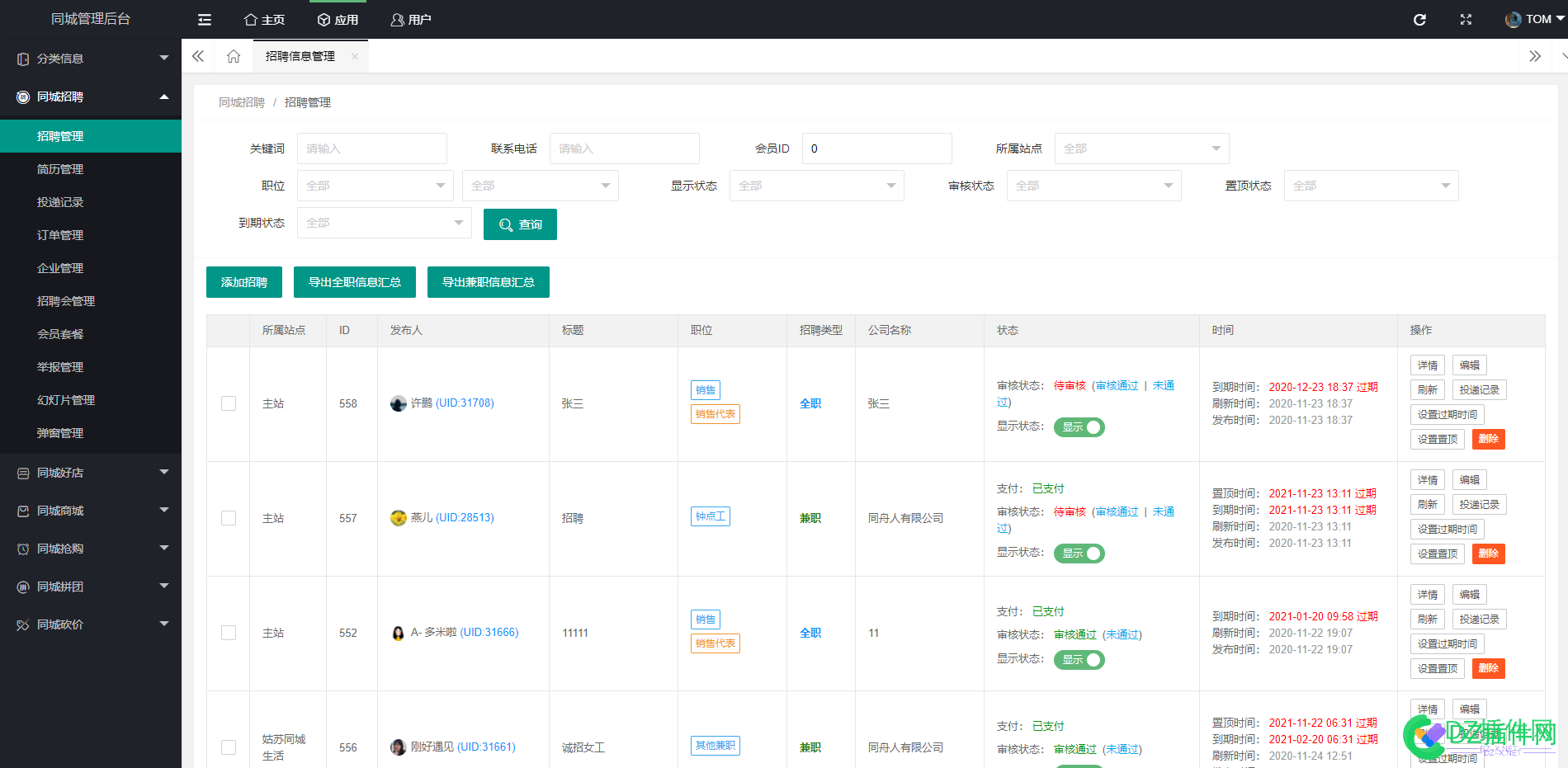Select 简历管理 in the sidebar menu
Screen dimensions: 1568x768
tap(60, 168)
